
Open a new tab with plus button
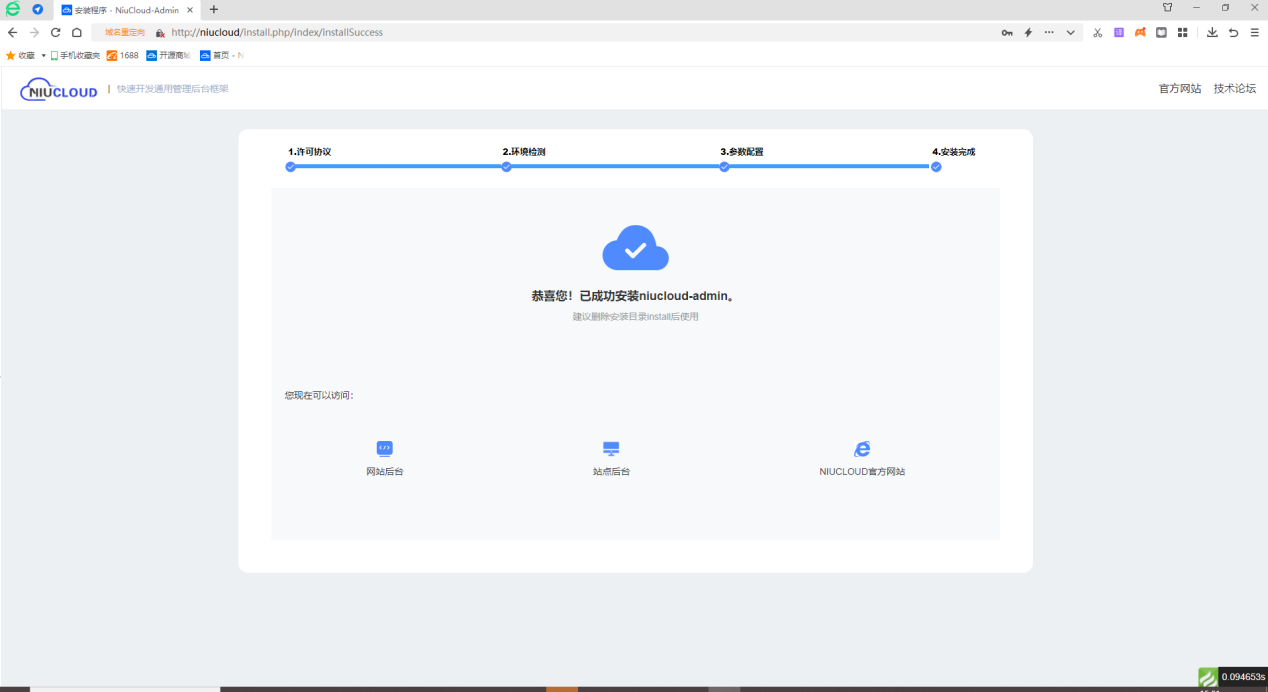213,9
